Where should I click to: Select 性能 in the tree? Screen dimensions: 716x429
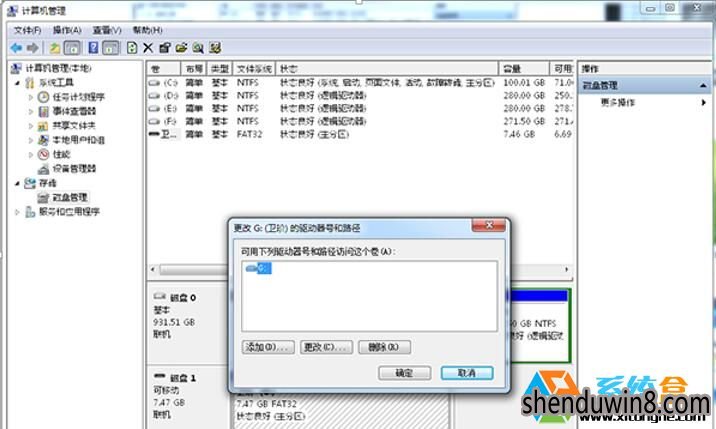click(x=62, y=154)
